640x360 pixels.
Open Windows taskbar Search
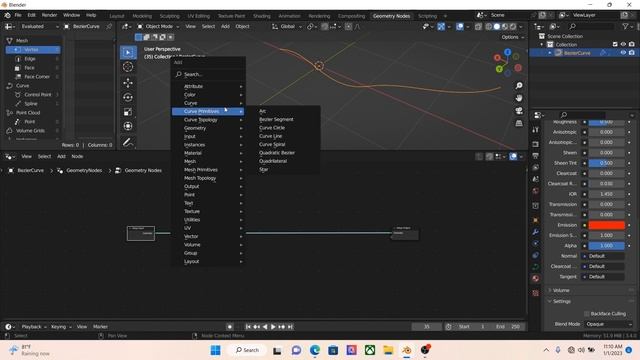pos(247,350)
